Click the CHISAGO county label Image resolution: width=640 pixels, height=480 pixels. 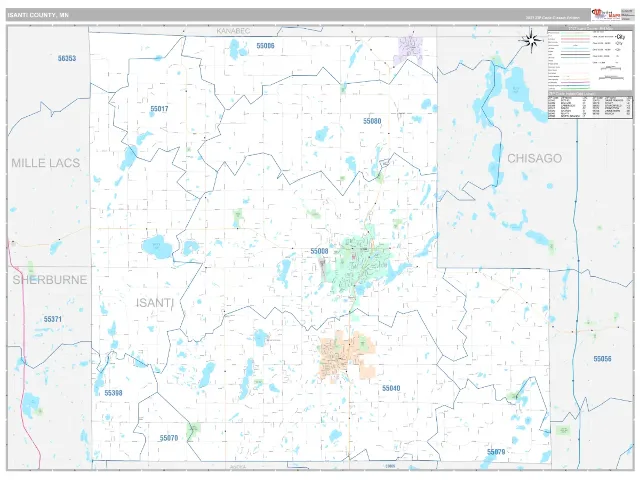pos(534,158)
